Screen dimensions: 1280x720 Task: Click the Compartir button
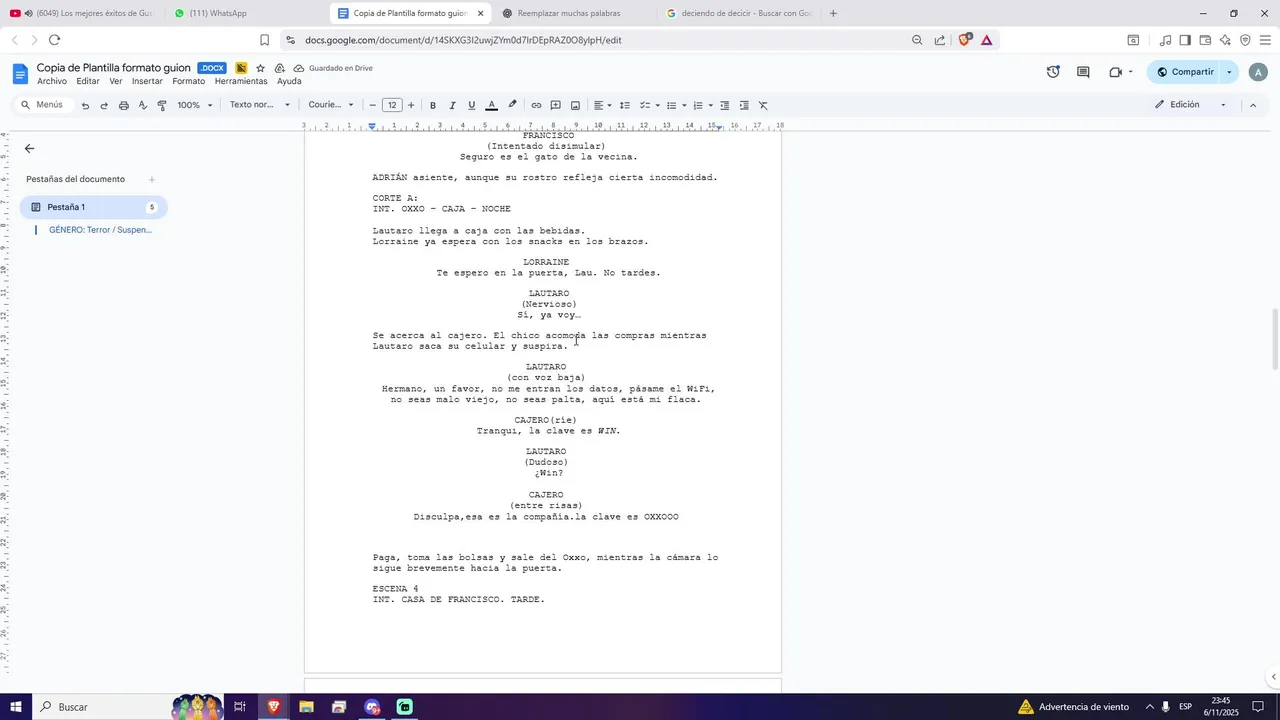1183,72
